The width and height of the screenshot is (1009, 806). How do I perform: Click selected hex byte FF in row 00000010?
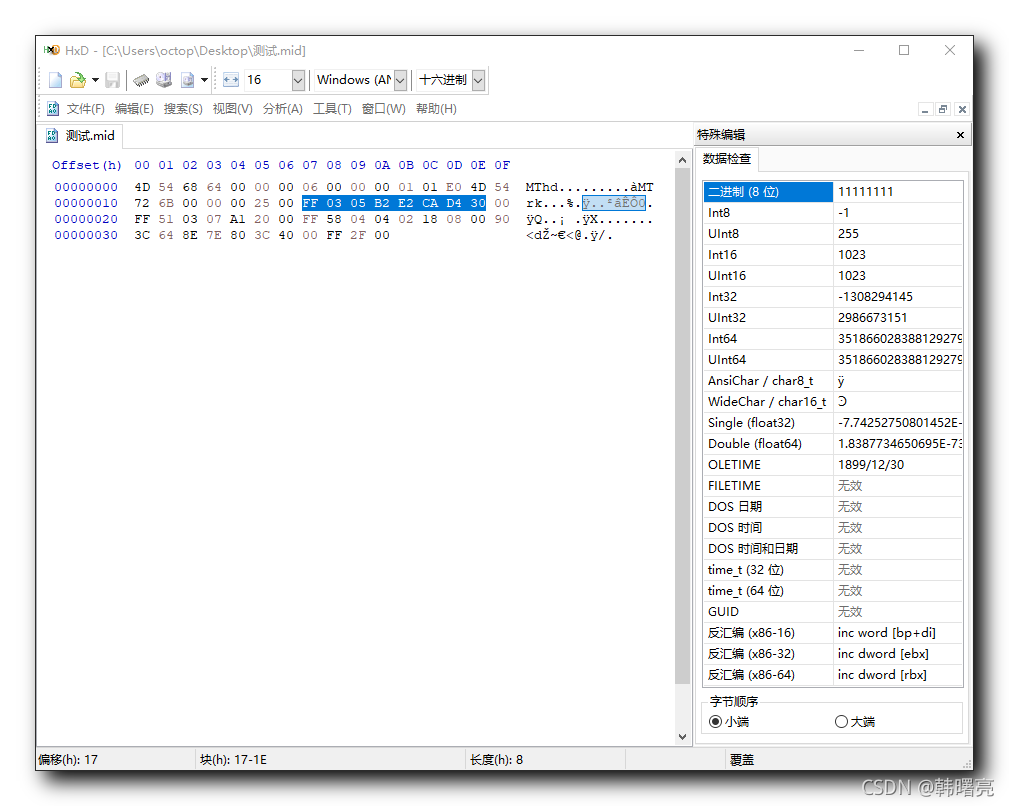pyautogui.click(x=310, y=203)
